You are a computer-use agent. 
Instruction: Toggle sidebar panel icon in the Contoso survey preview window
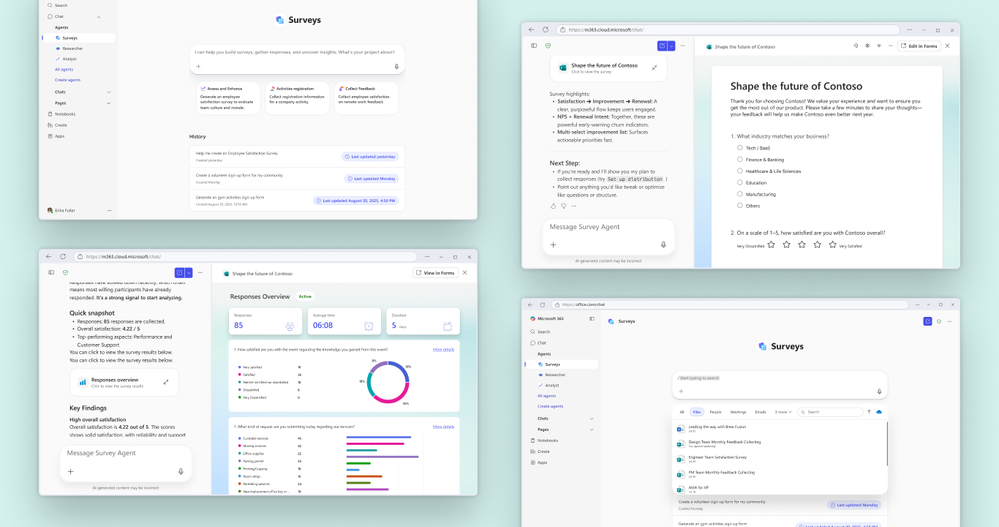click(x=534, y=46)
